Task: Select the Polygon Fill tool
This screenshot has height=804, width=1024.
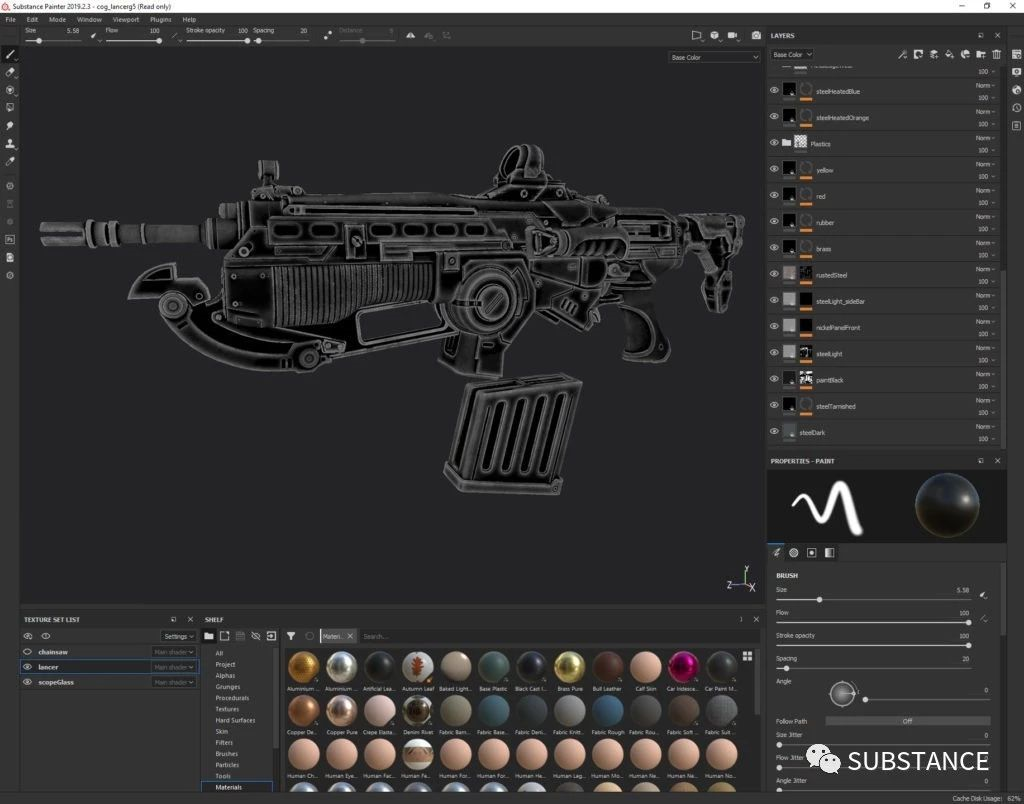Action: pos(10,107)
